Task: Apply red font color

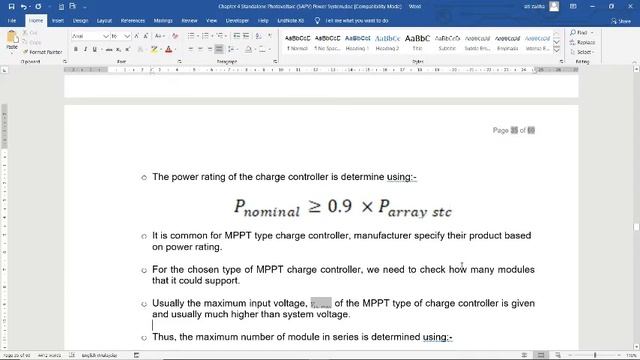Action: coord(168,49)
